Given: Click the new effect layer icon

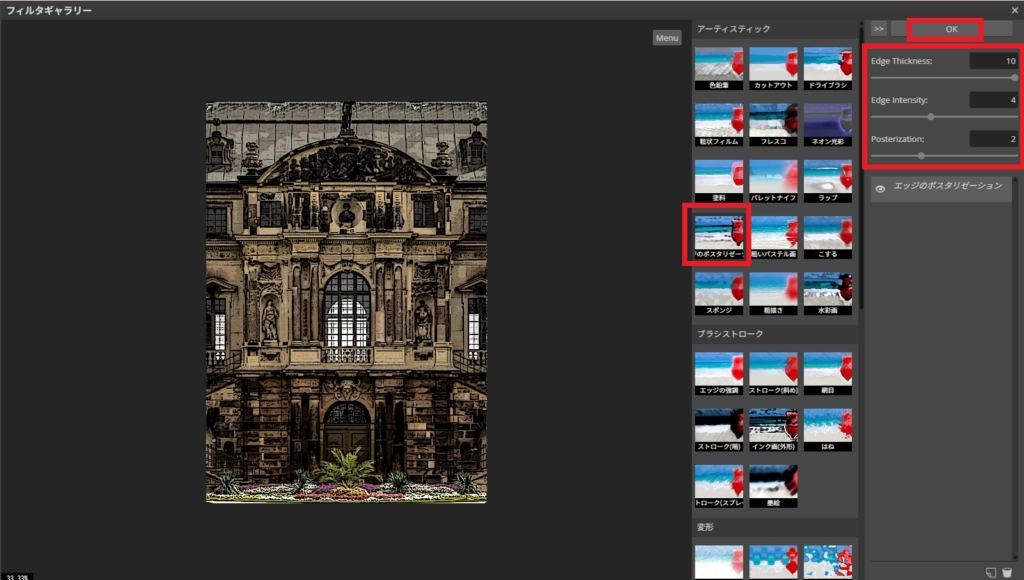Looking at the screenshot, I should pyautogui.click(x=990, y=571).
